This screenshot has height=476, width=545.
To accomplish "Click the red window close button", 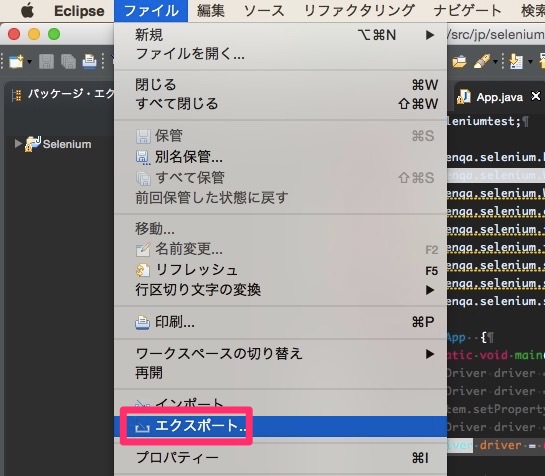I will (14, 34).
